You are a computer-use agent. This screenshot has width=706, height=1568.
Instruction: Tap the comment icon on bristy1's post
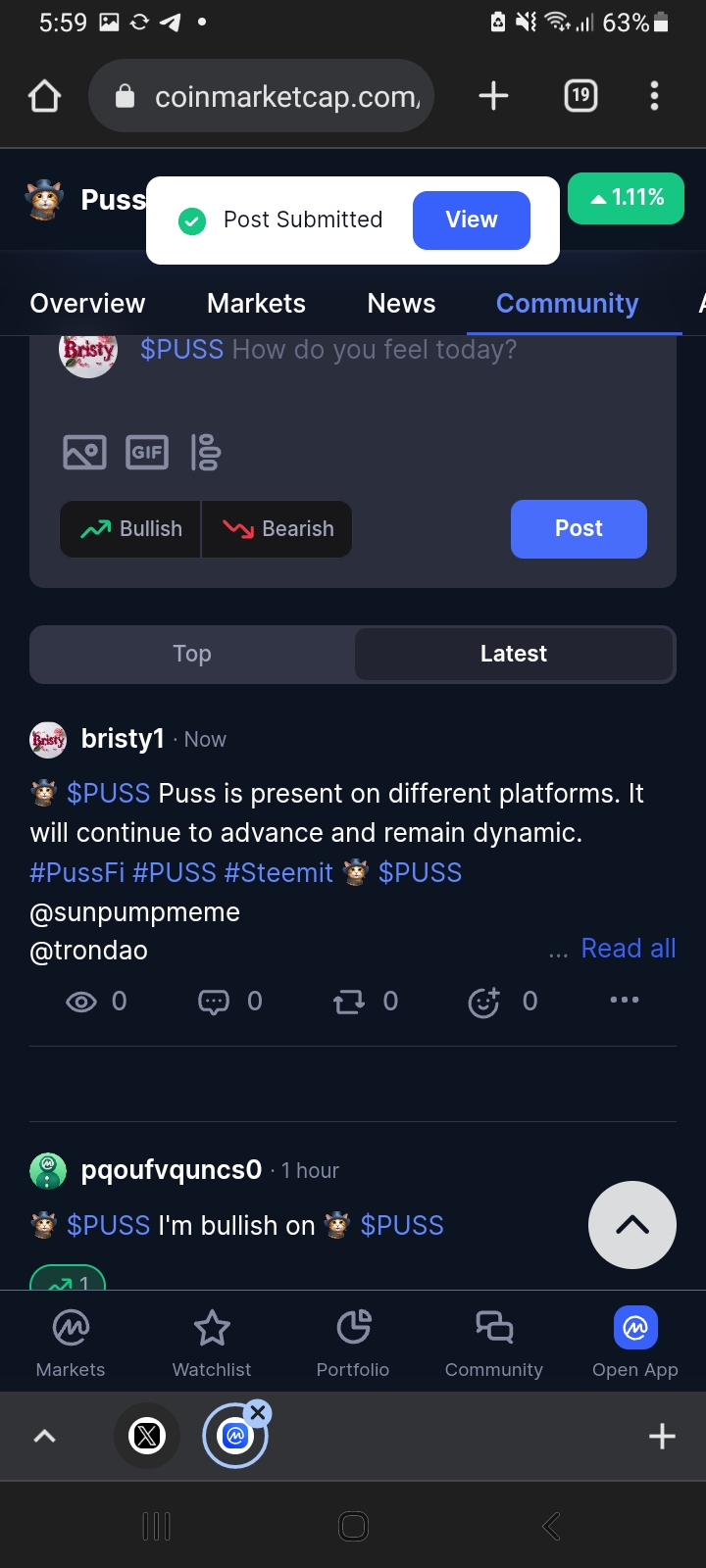[x=214, y=1001]
